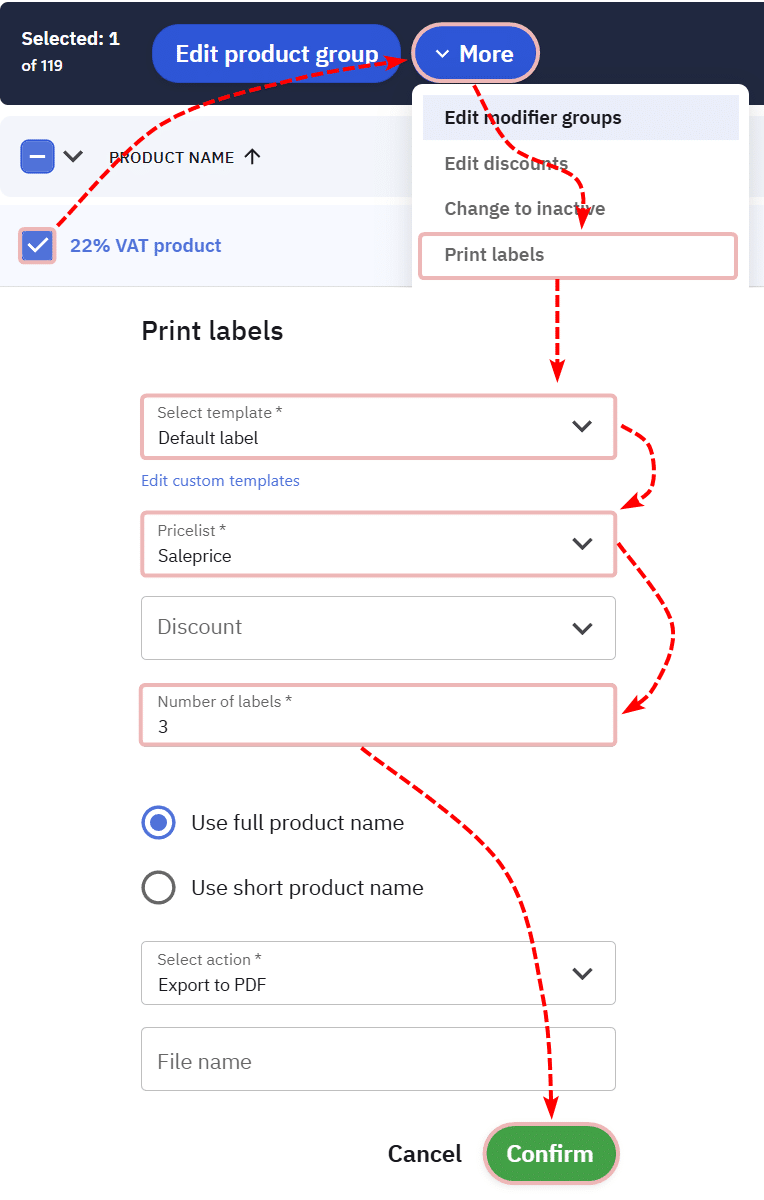Cancel the Print labels form
The height and width of the screenshot is (1200, 764).
coord(425,1154)
